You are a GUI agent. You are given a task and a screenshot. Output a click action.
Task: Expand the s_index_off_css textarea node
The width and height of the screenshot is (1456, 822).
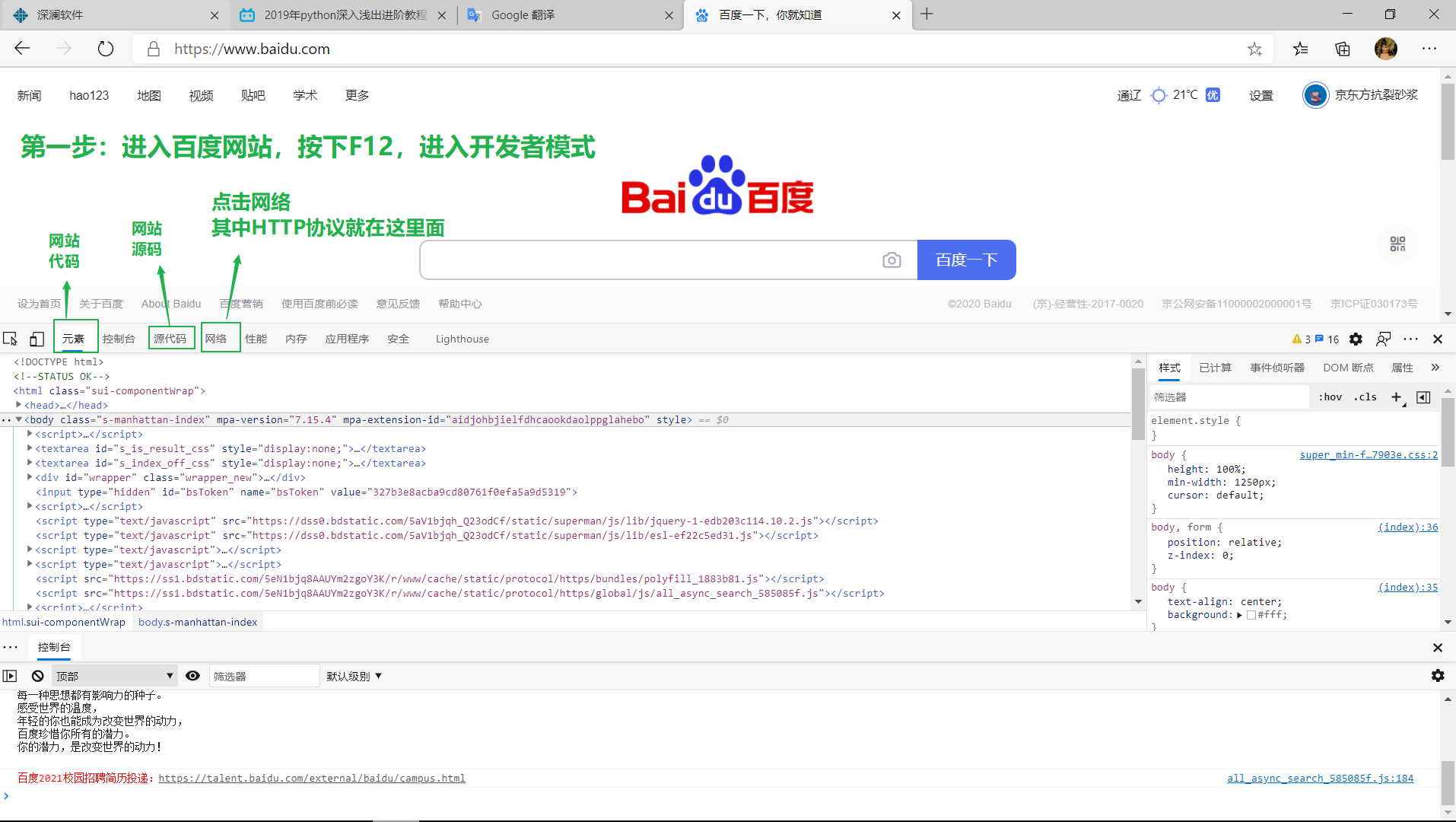pos(30,463)
